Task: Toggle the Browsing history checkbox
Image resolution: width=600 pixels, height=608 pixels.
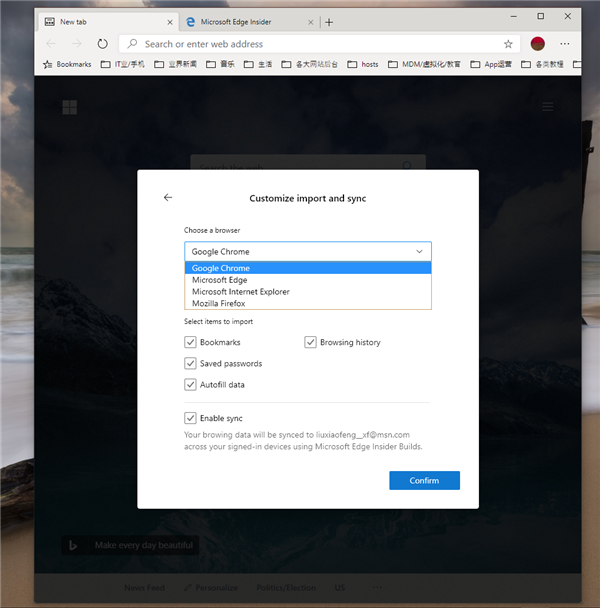Action: coord(311,342)
